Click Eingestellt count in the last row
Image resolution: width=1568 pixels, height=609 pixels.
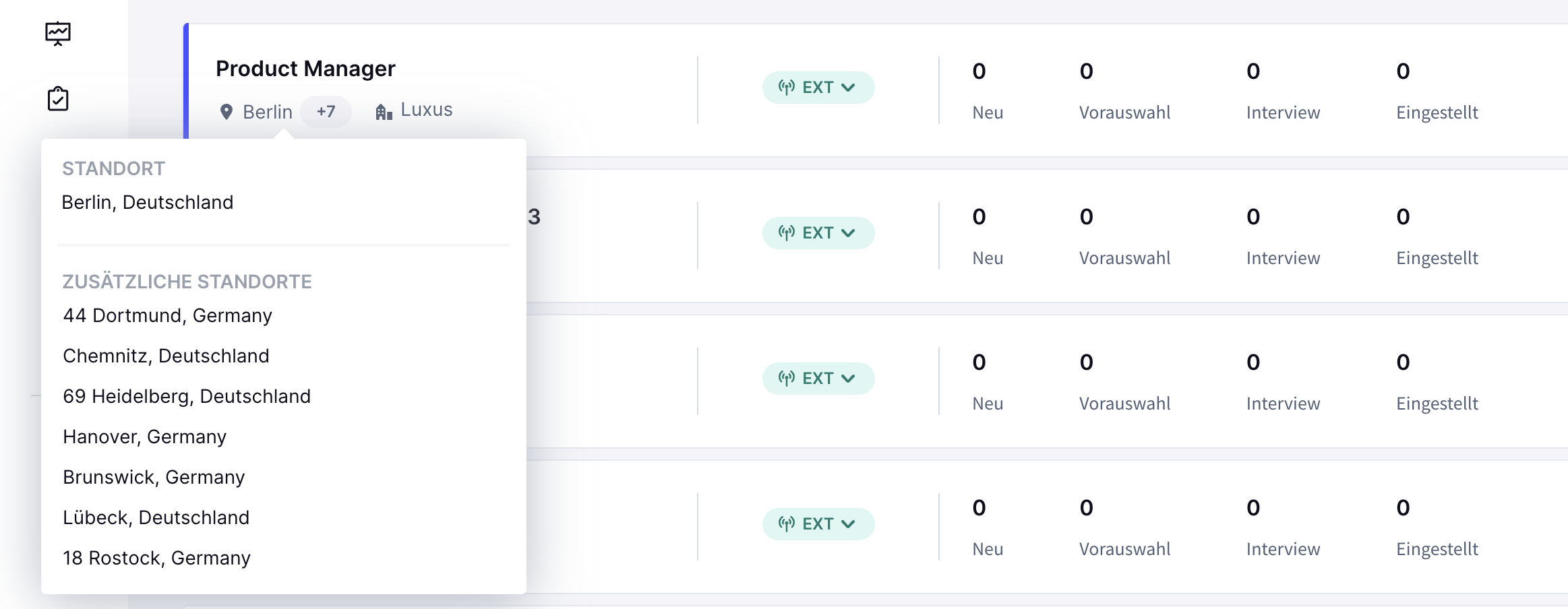pos(1403,508)
